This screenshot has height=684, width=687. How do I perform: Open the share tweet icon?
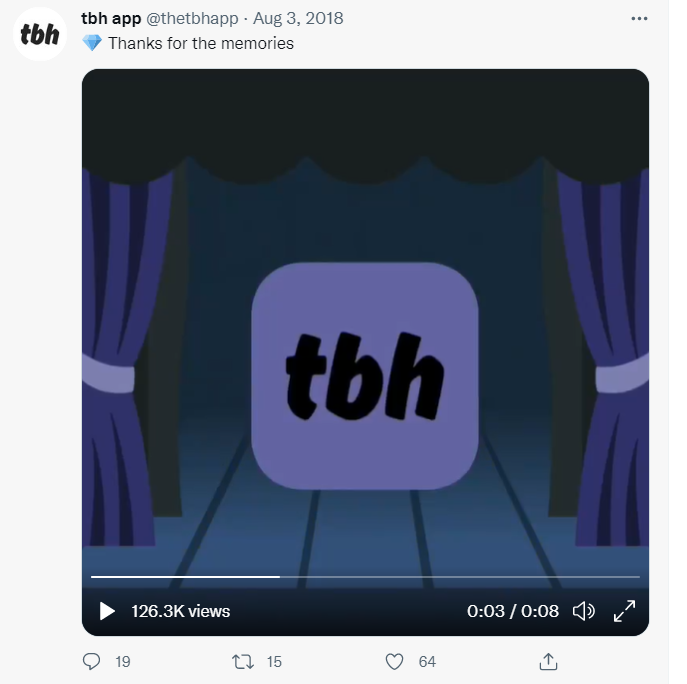548,661
